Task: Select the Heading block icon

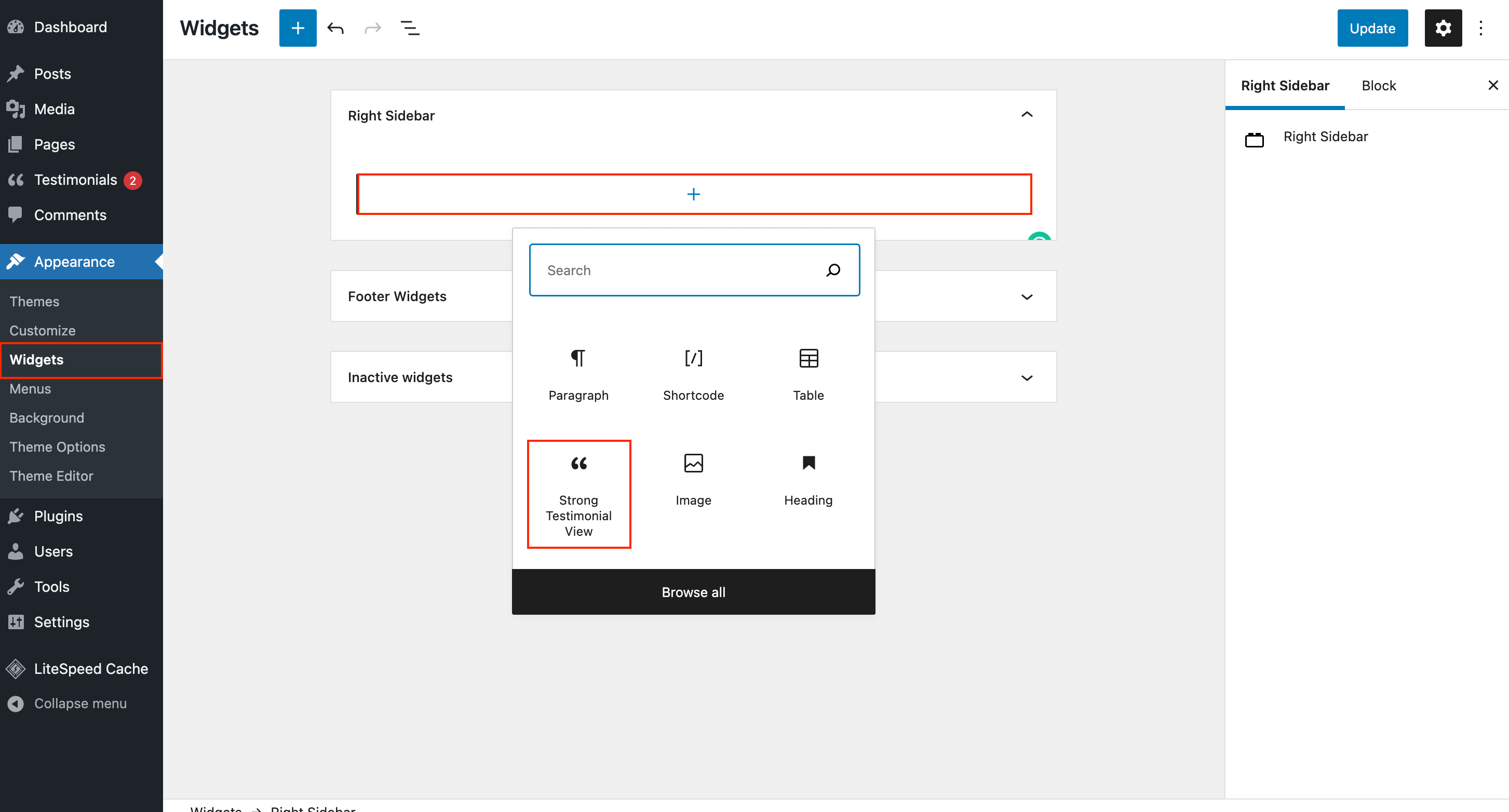Action: 808,462
